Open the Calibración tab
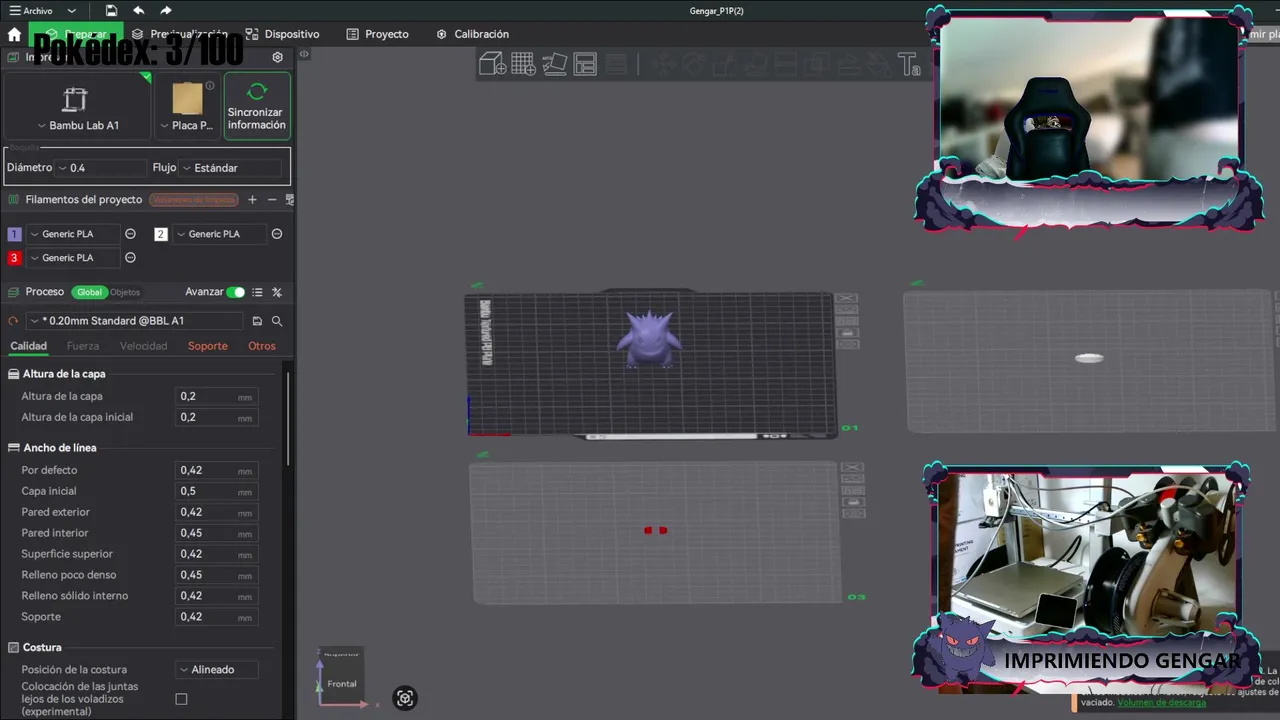1280x720 pixels. (472, 34)
